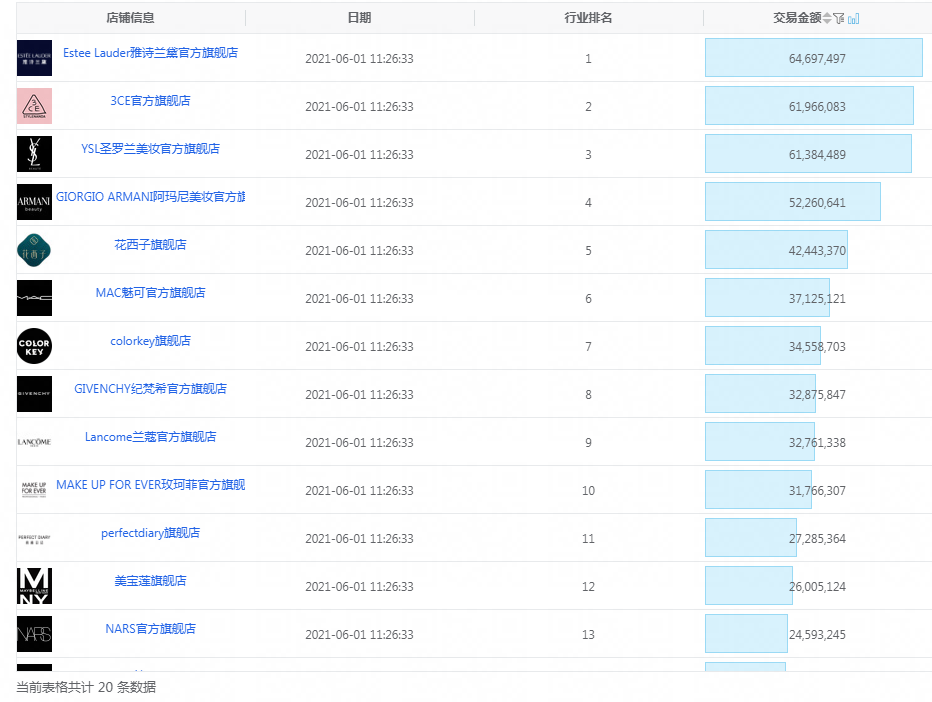Image resolution: width=932 pixels, height=702 pixels.
Task: Click the 行业排名 column header
Action: 588,18
